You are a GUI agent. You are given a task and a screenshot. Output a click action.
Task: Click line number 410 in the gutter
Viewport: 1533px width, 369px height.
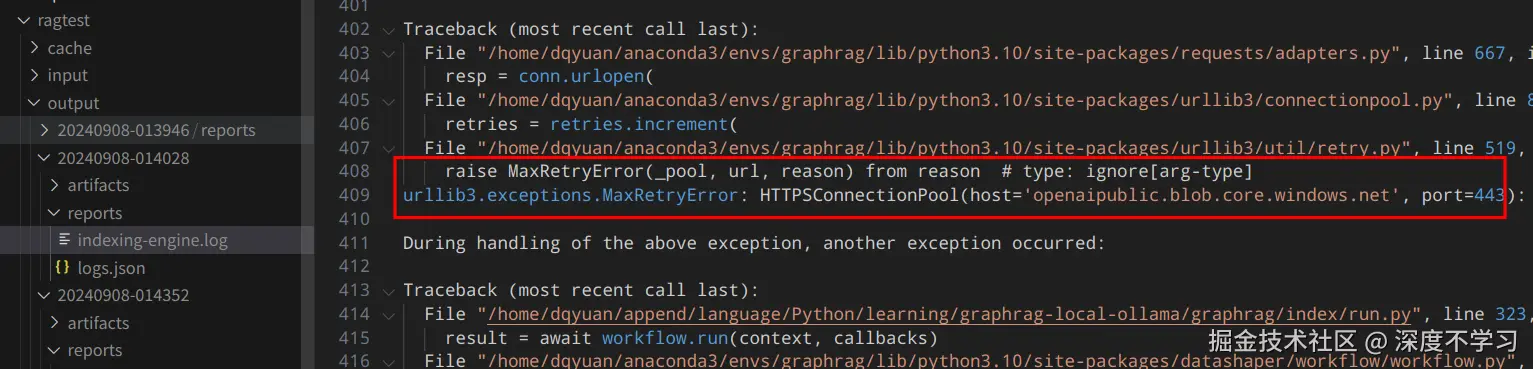click(x=354, y=220)
